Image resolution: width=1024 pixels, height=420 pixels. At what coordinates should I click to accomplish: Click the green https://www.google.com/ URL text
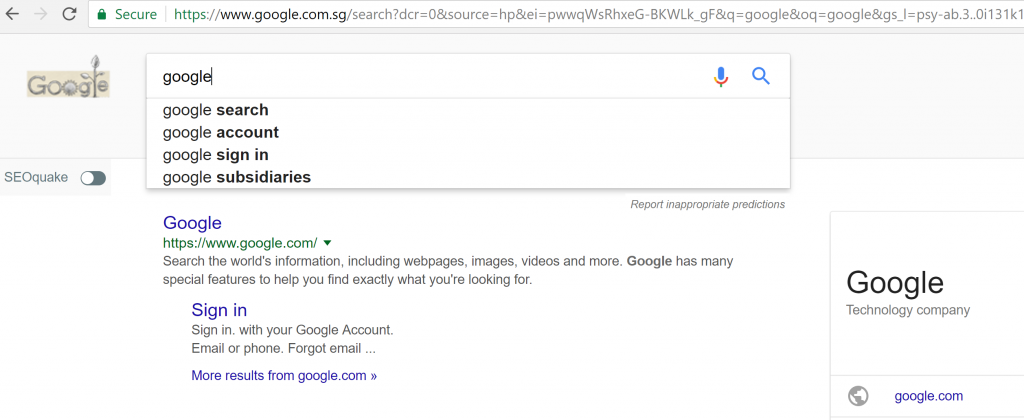pos(240,243)
